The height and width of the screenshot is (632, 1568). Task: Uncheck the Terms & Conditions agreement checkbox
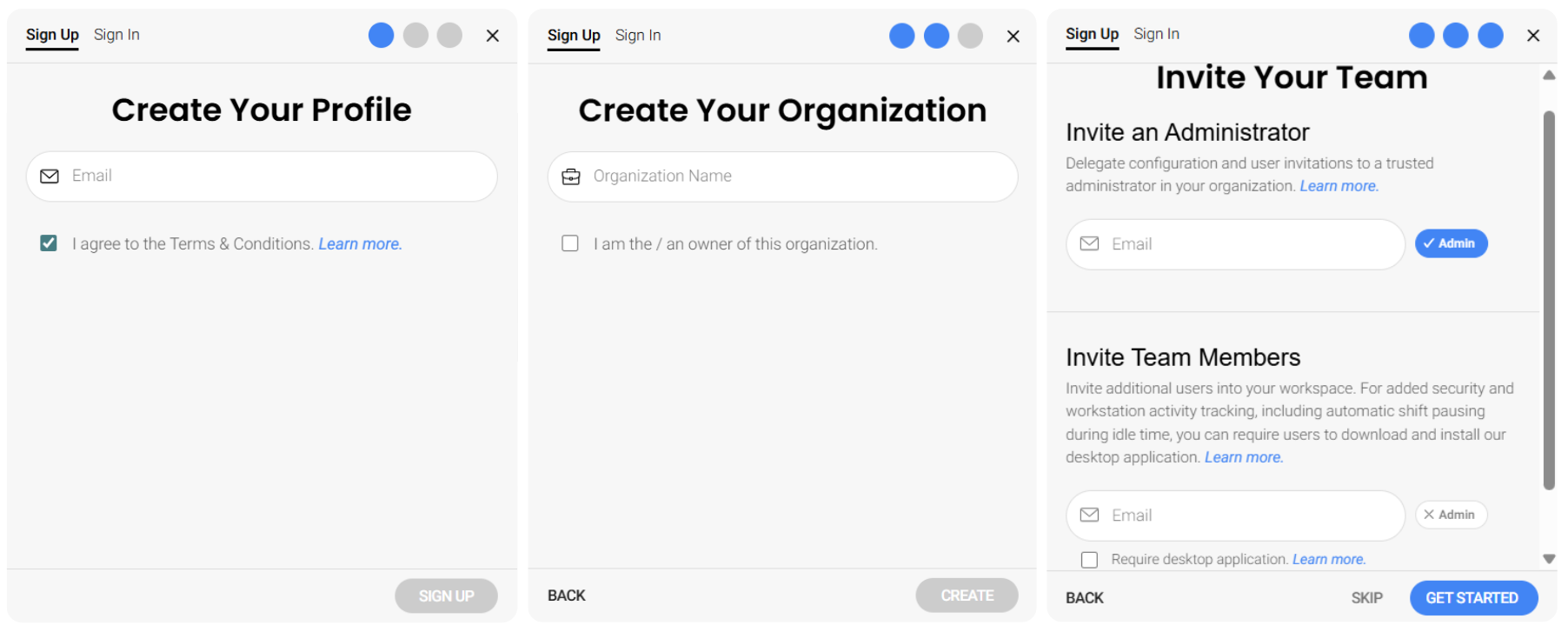(49, 243)
